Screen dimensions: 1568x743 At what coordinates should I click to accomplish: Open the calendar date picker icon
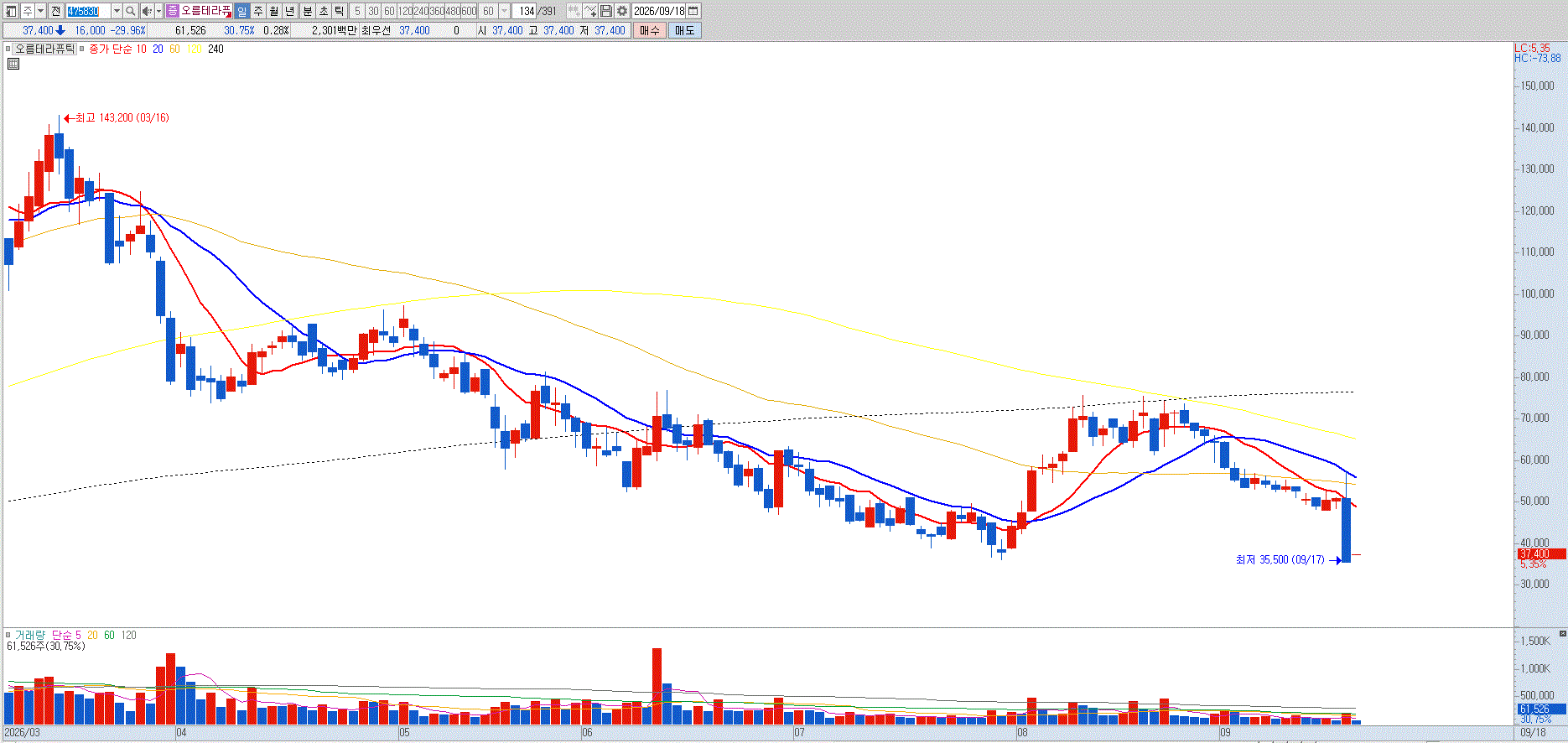693,11
